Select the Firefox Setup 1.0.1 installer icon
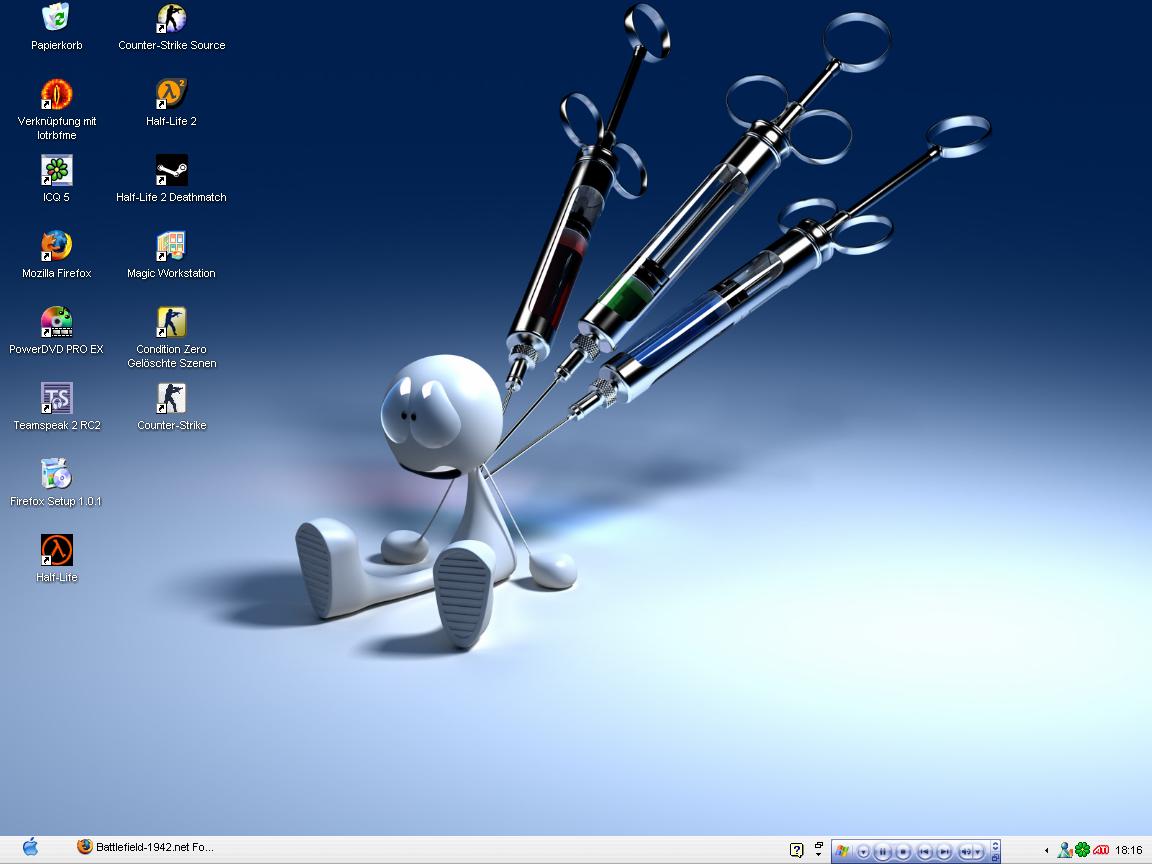The image size is (1152, 864). (57, 475)
